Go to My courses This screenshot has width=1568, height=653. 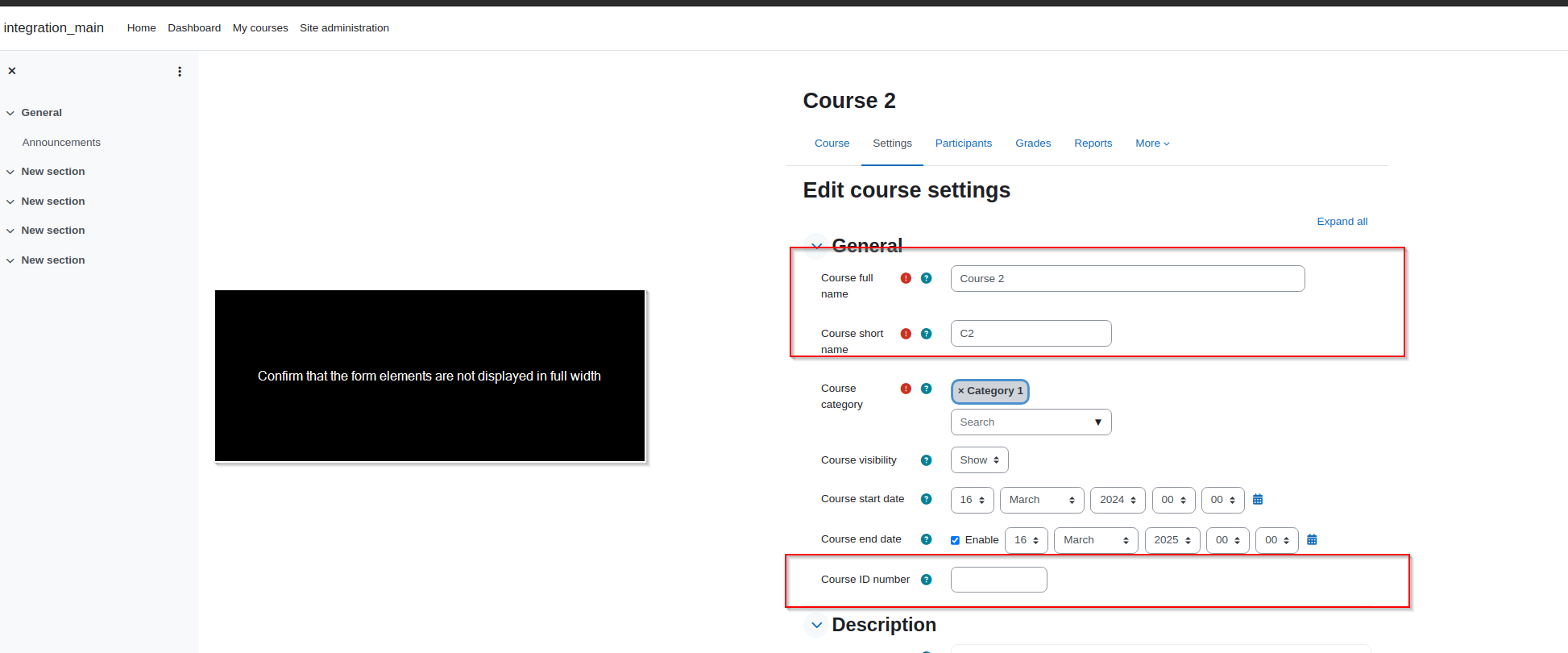click(x=260, y=28)
